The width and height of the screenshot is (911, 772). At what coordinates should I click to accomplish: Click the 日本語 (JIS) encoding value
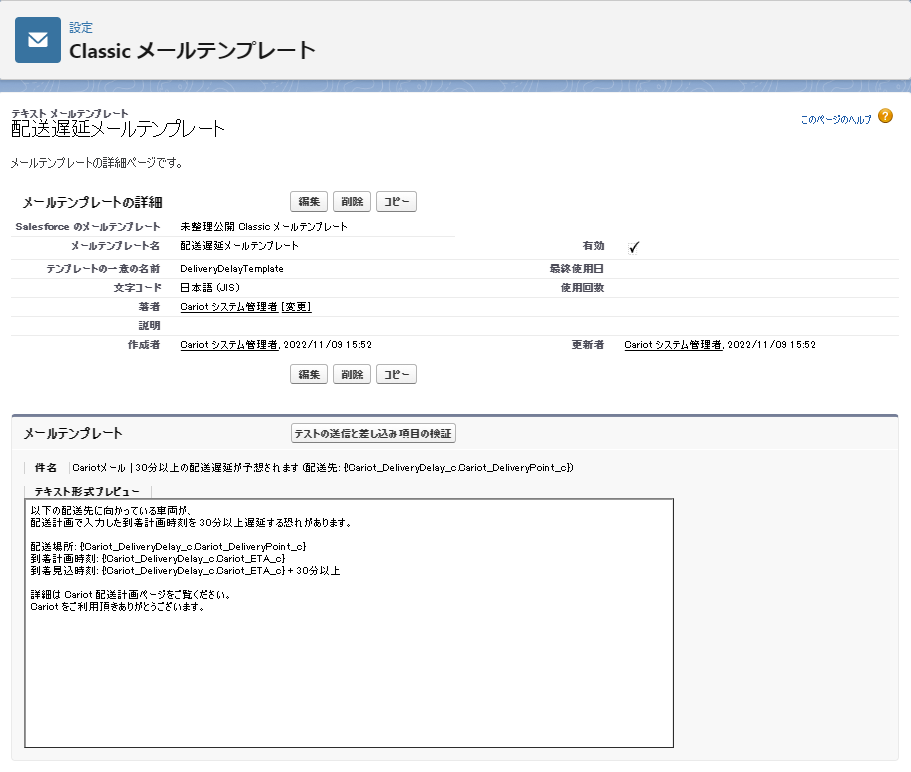click(x=210, y=288)
